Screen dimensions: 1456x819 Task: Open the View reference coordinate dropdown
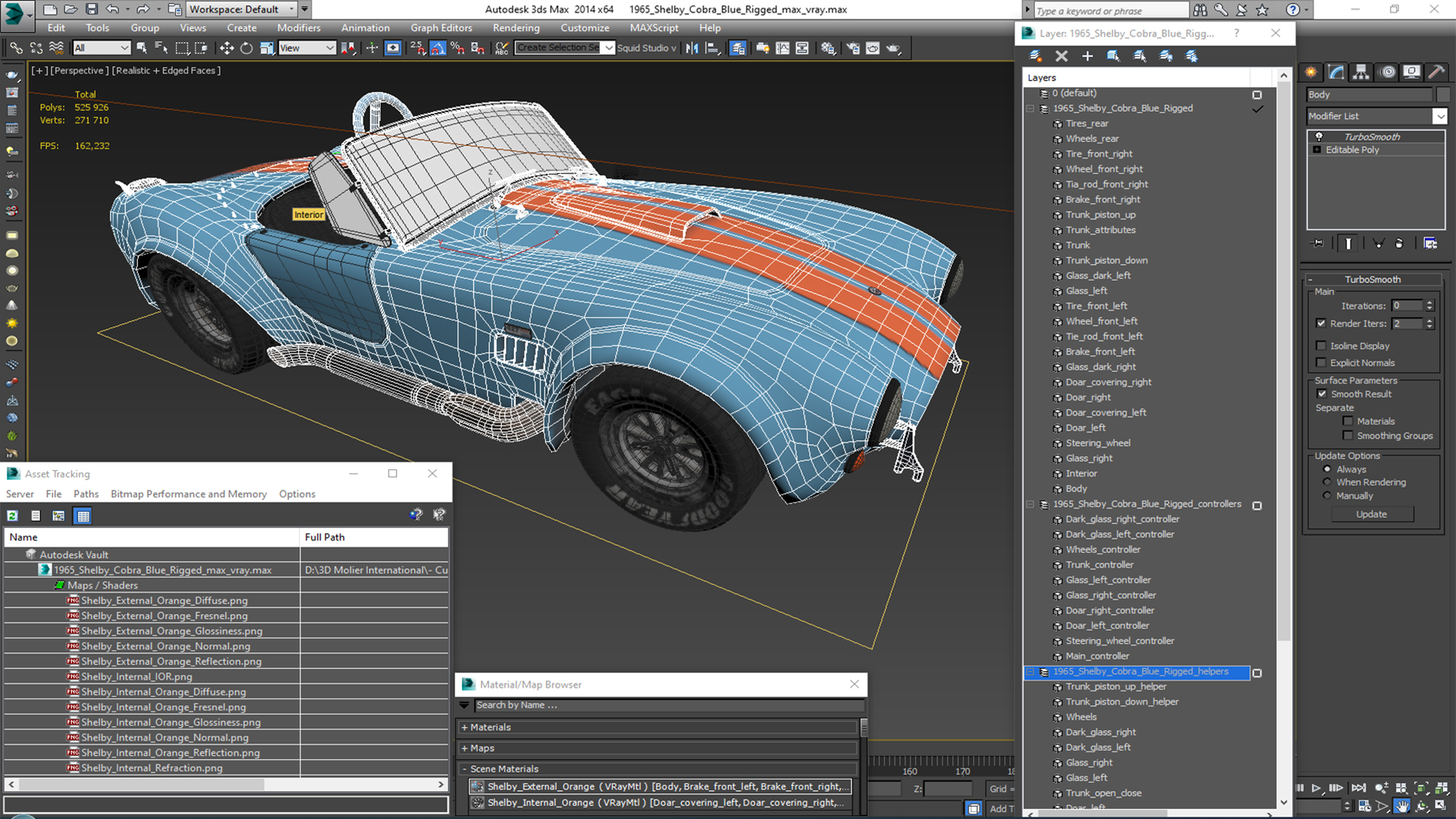pyautogui.click(x=307, y=48)
